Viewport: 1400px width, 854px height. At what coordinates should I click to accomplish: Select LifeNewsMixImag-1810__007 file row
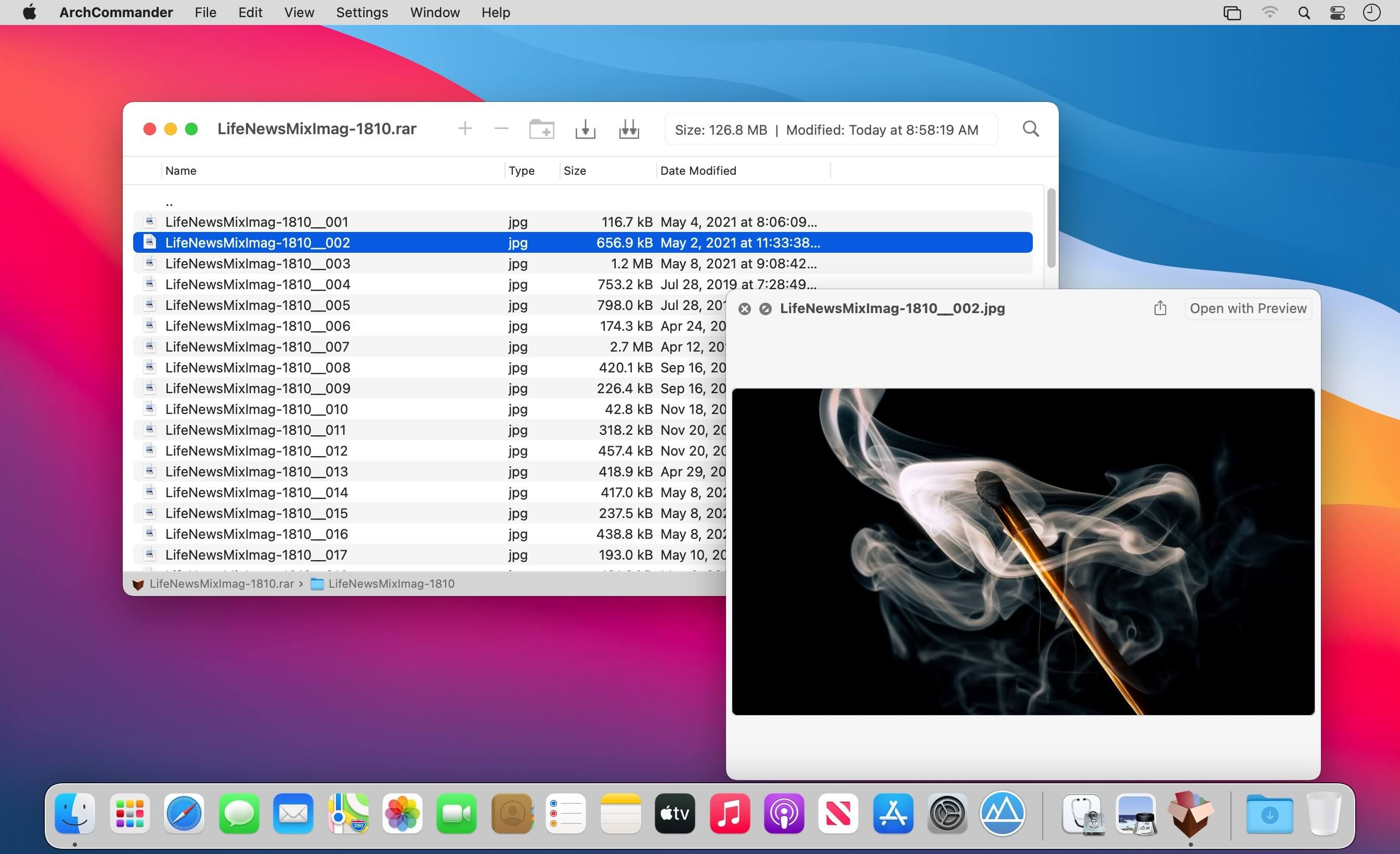(x=430, y=346)
